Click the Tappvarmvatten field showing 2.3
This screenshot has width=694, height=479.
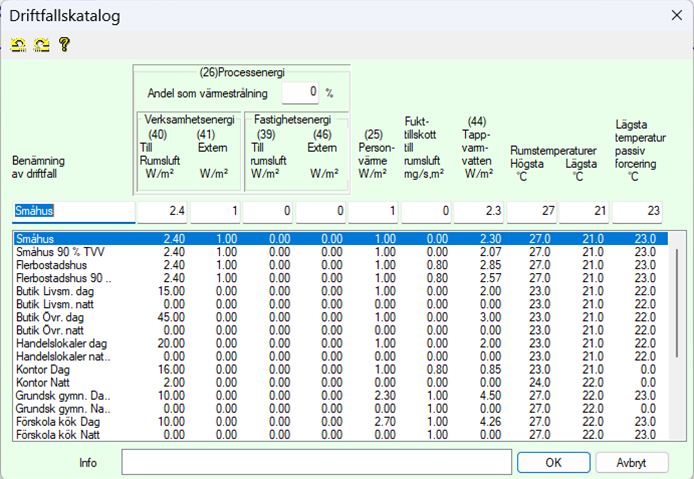click(478, 212)
